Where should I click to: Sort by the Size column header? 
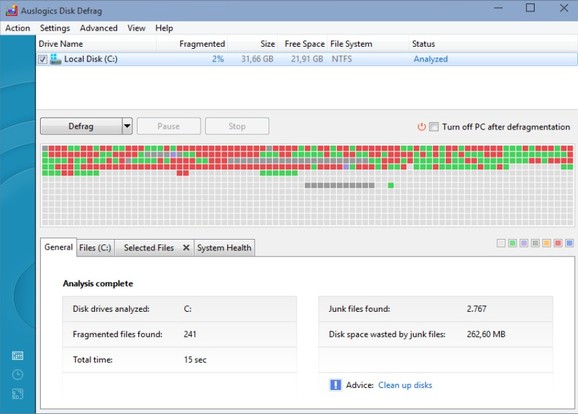coord(253,44)
